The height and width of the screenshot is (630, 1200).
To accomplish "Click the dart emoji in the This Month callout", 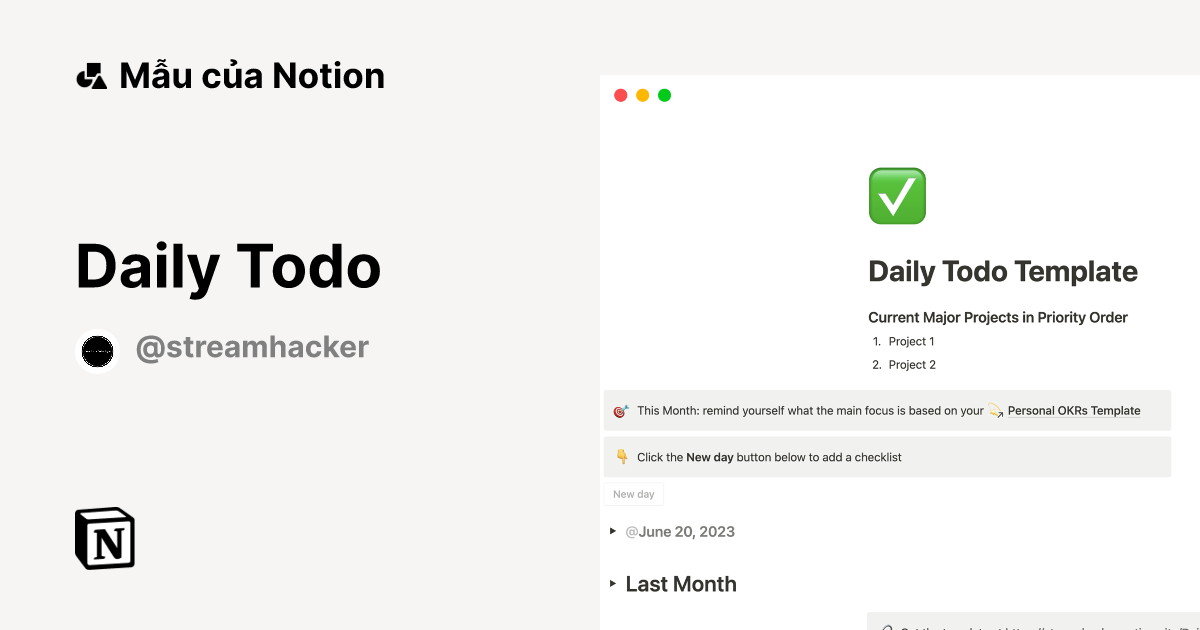I will tap(622, 410).
